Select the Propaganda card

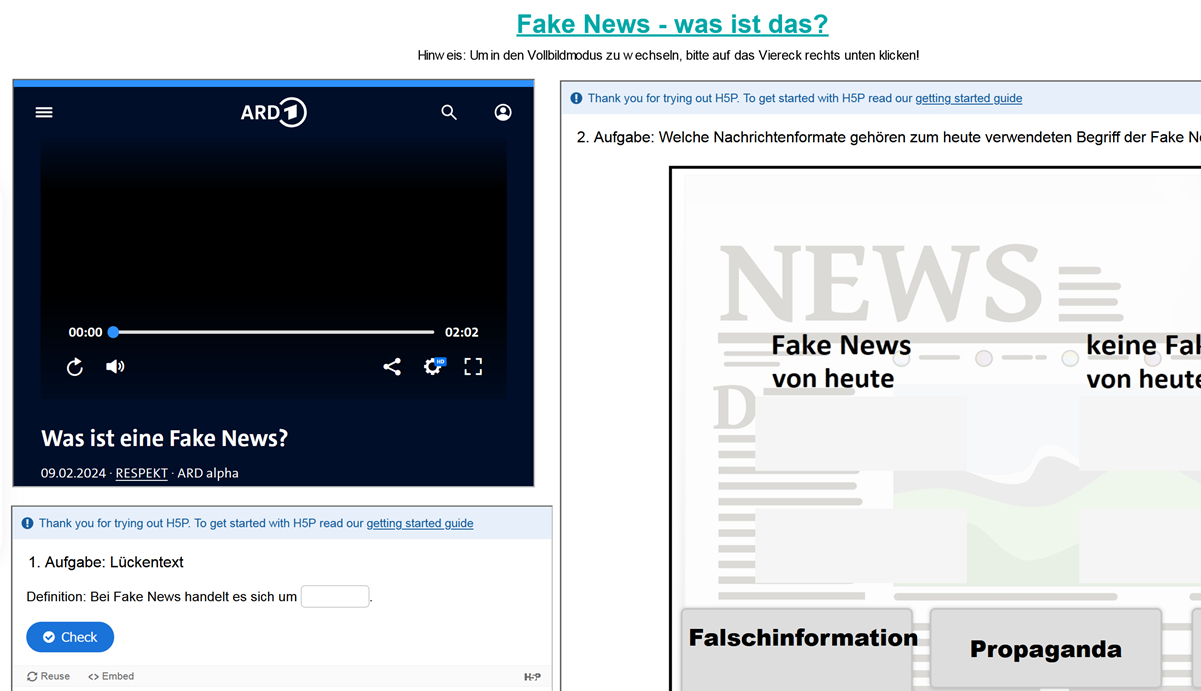[x=1045, y=649]
